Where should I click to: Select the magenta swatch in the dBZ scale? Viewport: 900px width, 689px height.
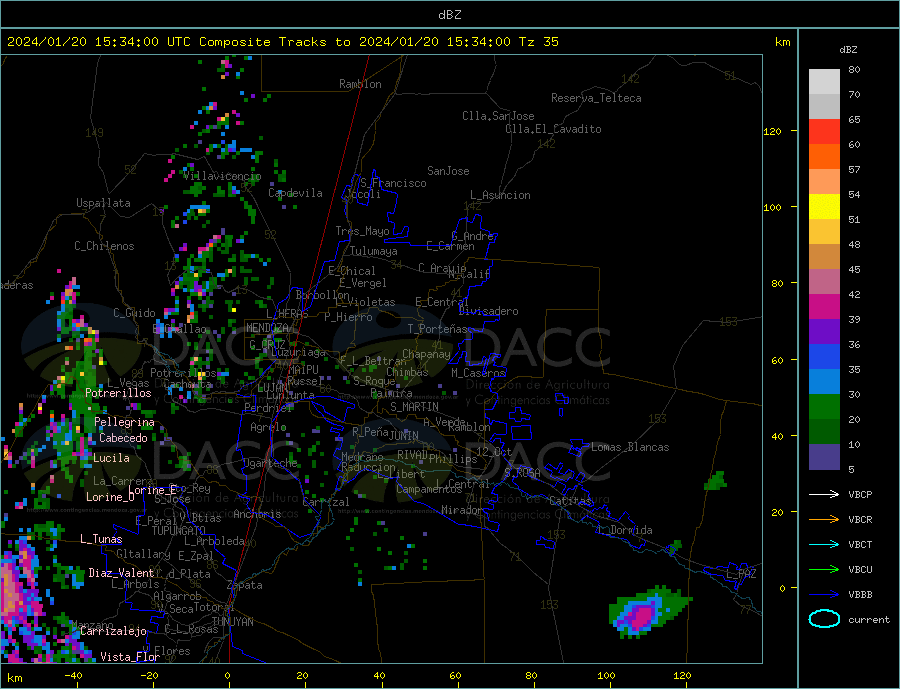tap(824, 307)
